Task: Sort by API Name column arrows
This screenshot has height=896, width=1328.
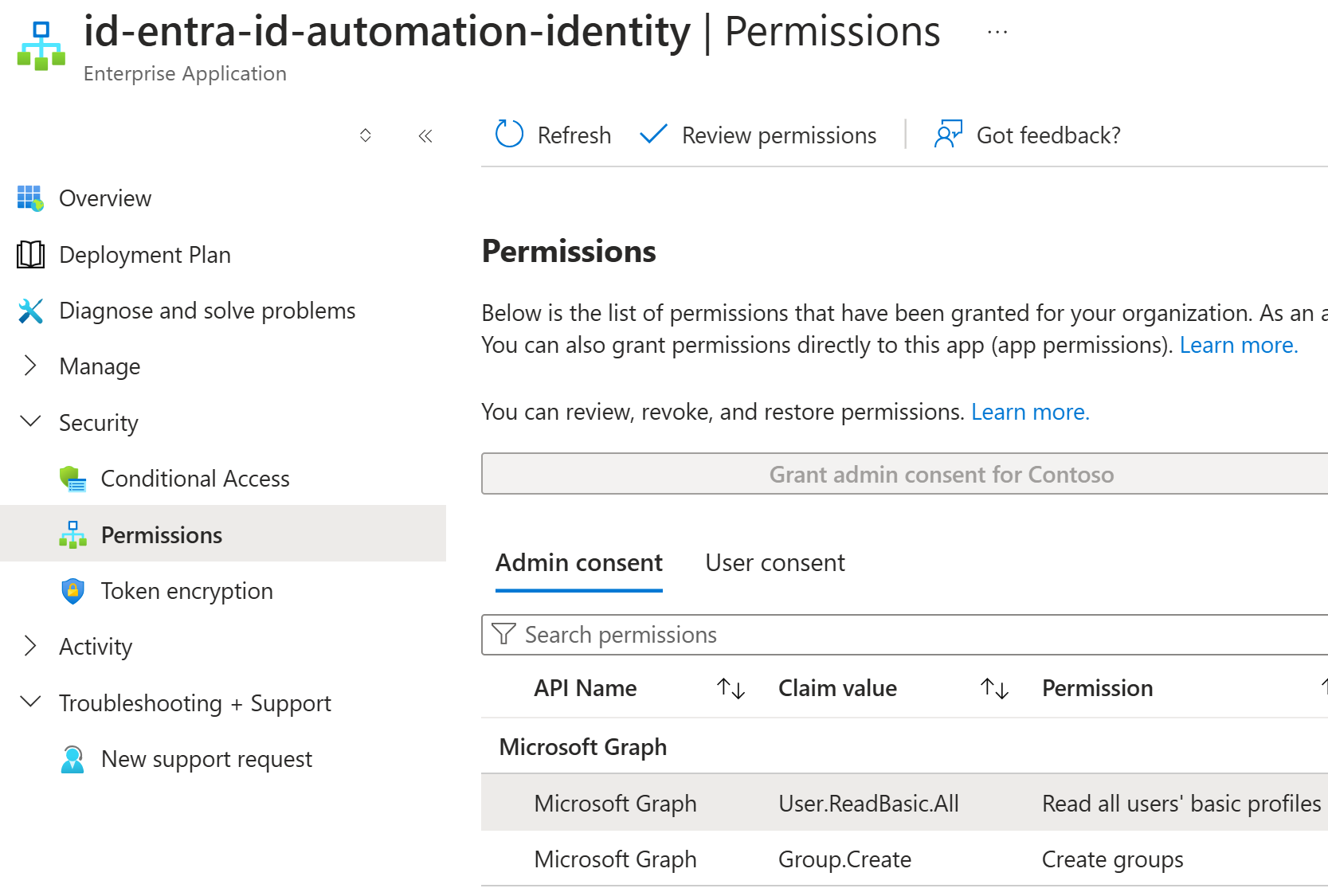Action: 731,688
